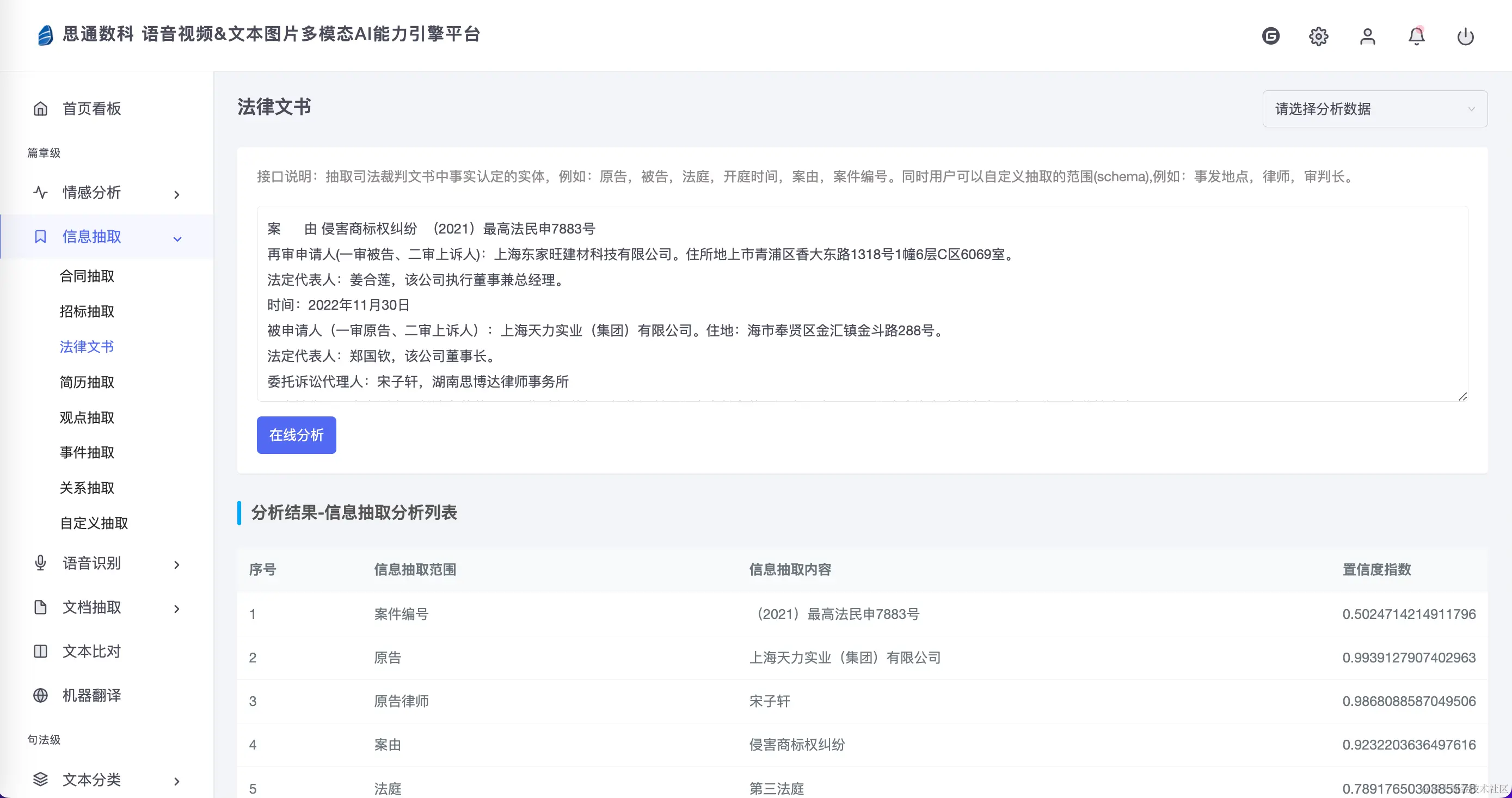This screenshot has width=1512, height=798.
Task: Open the 首页看板 home icon
Action: tap(40, 109)
